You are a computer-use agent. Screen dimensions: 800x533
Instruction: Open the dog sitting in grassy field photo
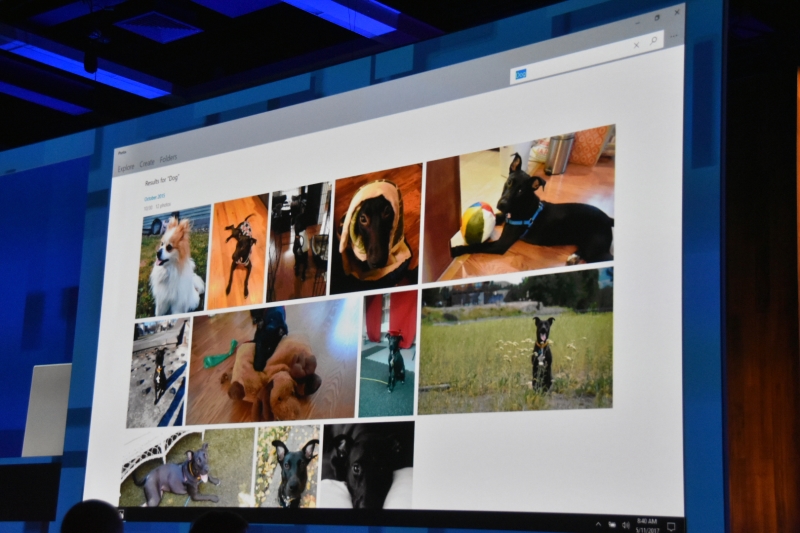coord(515,341)
